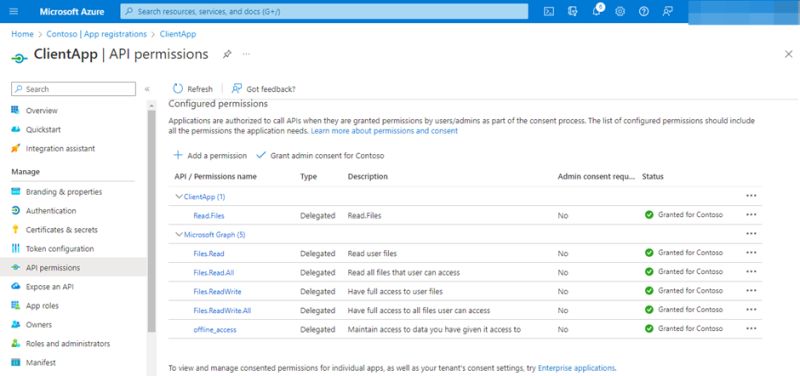Go to Contoso | App registrations breadcrumb
The image size is (800, 376).
(96, 34)
